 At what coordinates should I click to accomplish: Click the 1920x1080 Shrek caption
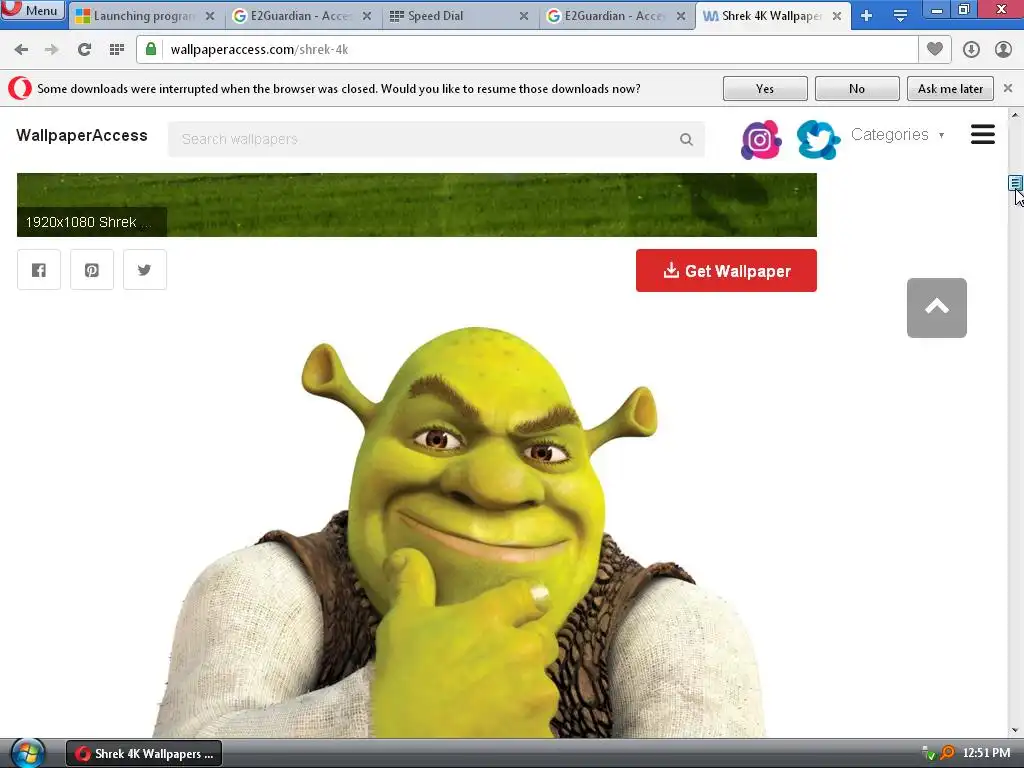click(x=91, y=222)
